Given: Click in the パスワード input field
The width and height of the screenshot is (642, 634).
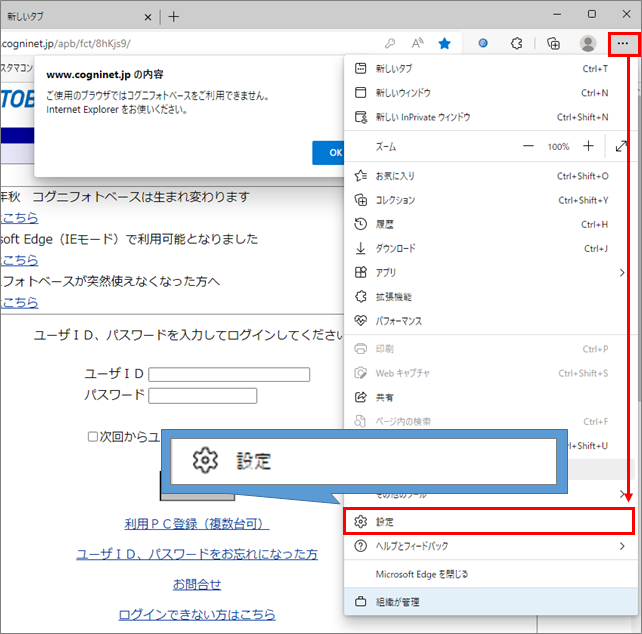Looking at the screenshot, I should (203, 396).
